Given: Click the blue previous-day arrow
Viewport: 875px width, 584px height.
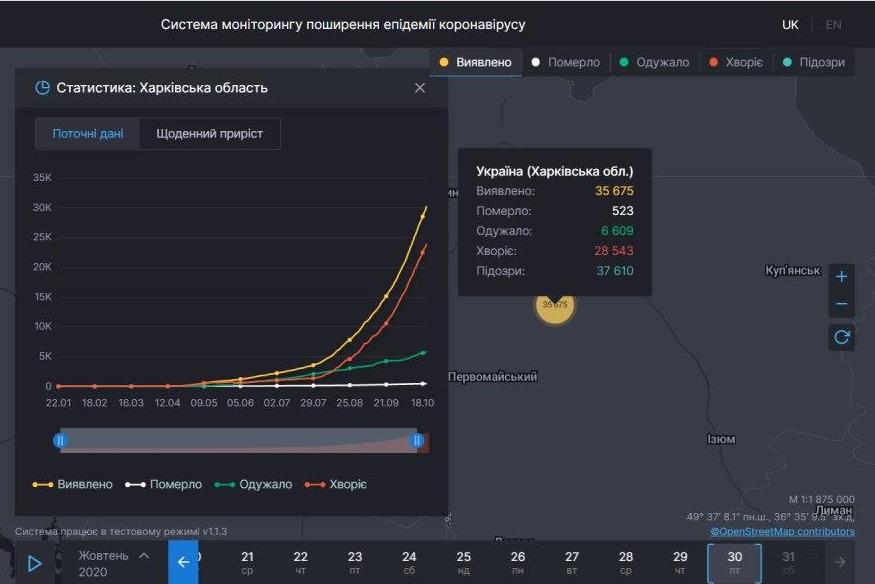Looking at the screenshot, I should (x=184, y=562).
